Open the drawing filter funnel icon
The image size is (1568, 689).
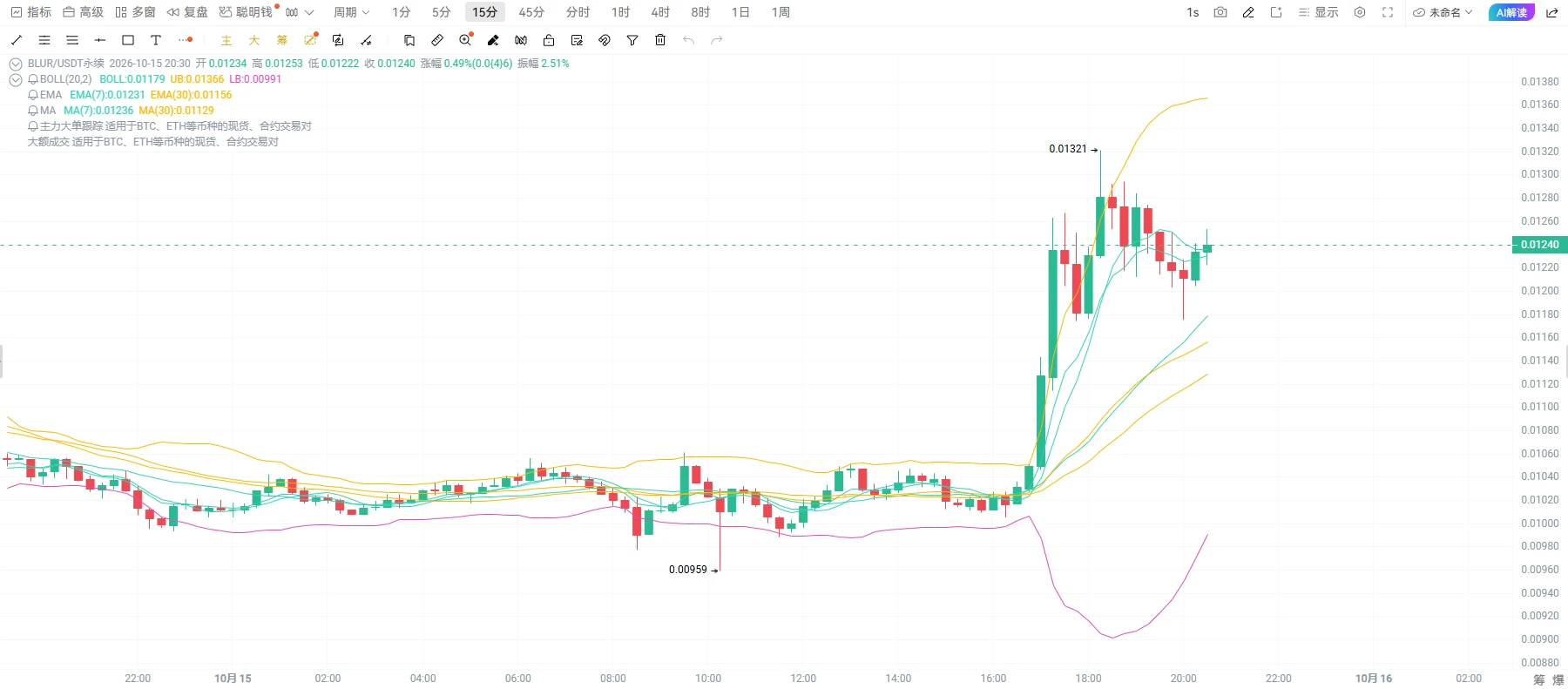click(632, 40)
